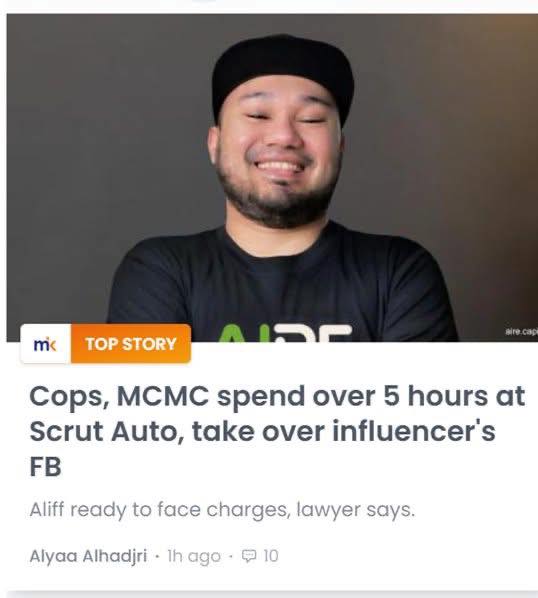Click the word FB in the headline
Screen dimensions: 538x598
[45, 467]
